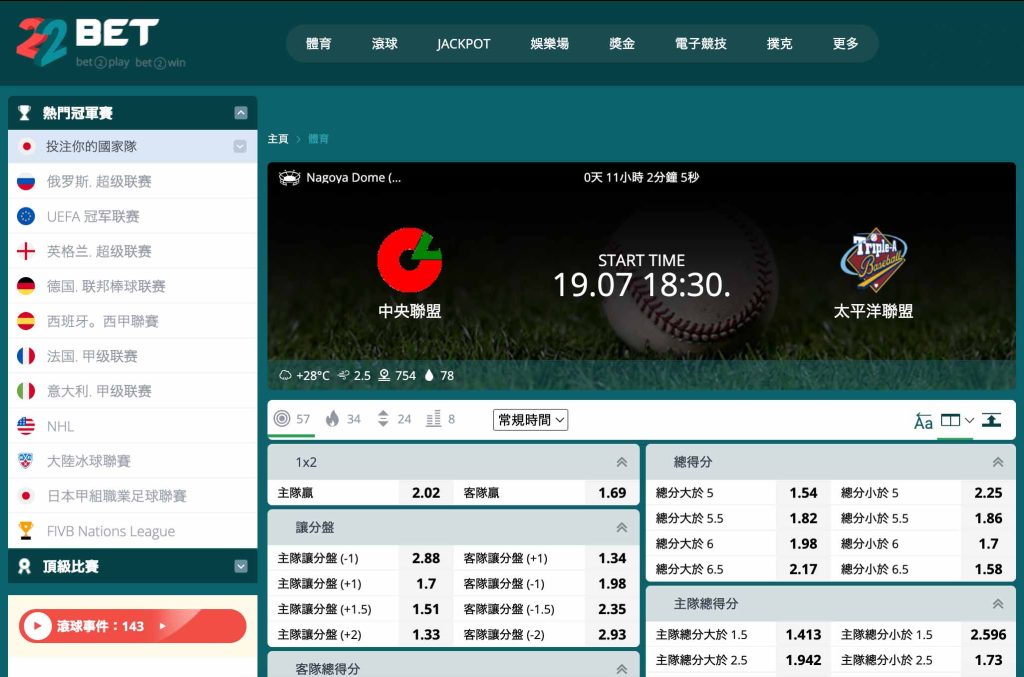Collapse the 客隊總得分 section

coord(622,669)
